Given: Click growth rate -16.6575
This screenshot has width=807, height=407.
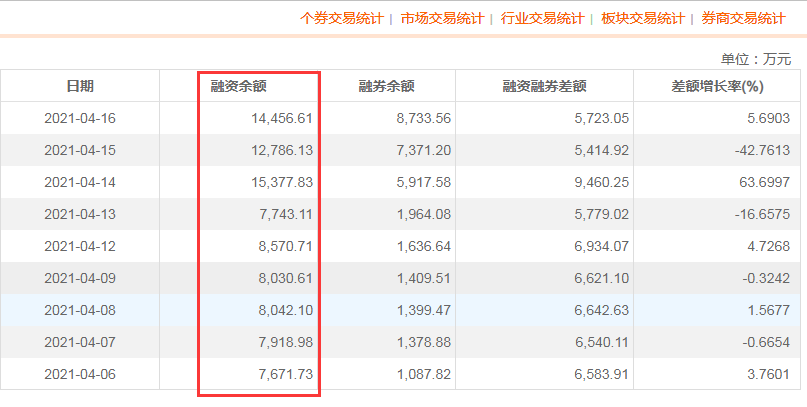Looking at the screenshot, I should pyautogui.click(x=763, y=214).
